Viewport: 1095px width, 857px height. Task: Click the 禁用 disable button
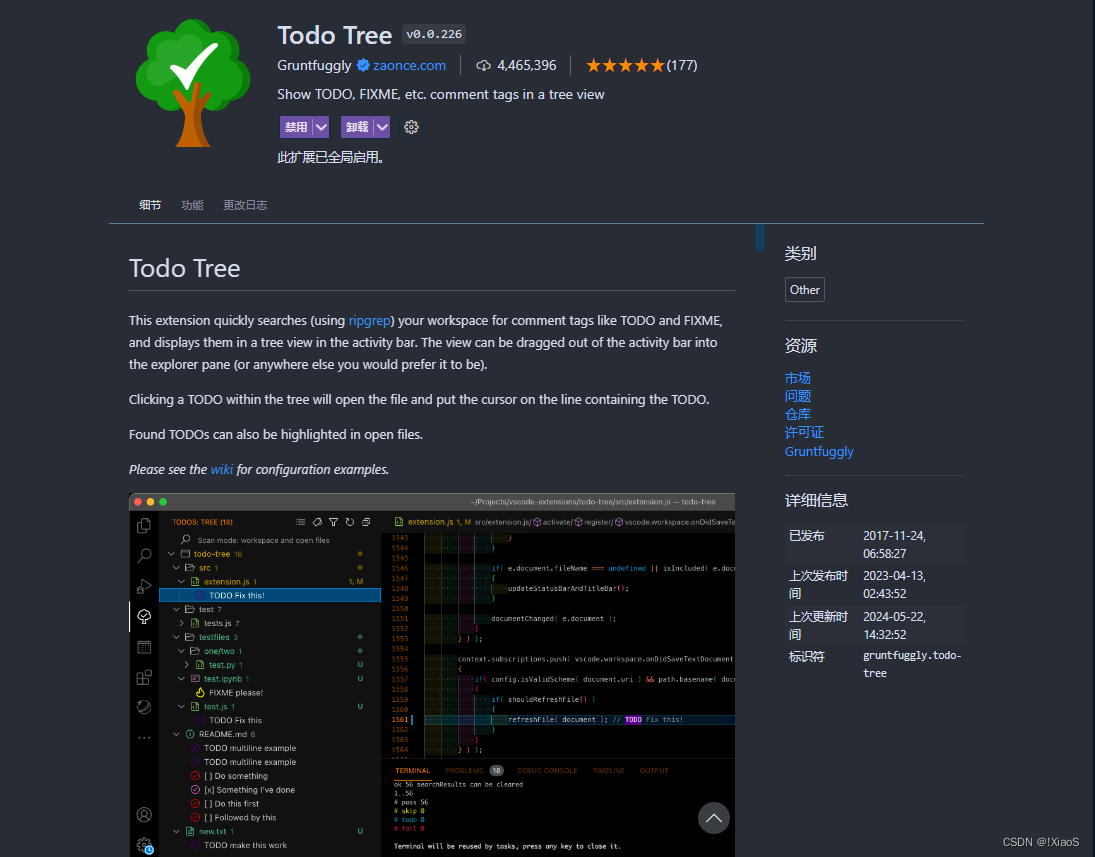296,127
